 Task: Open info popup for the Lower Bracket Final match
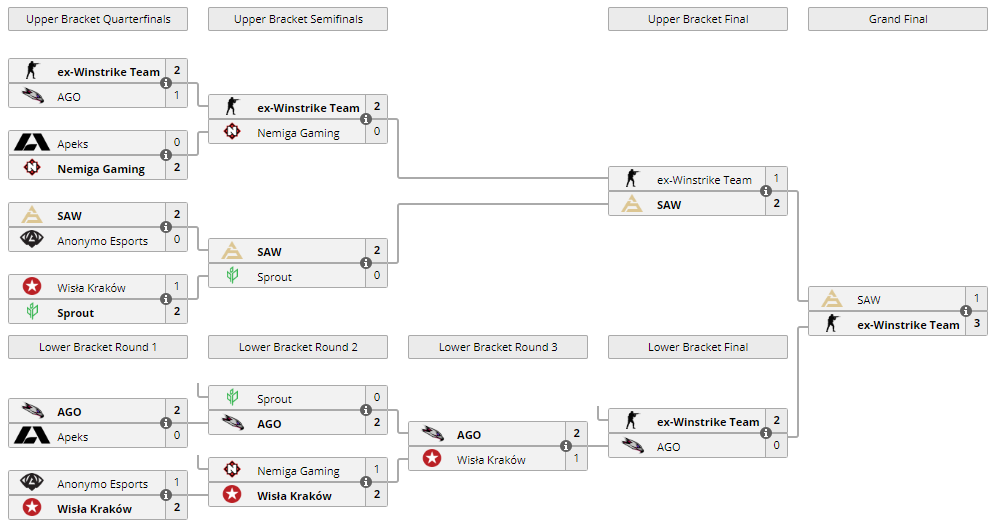[766, 434]
